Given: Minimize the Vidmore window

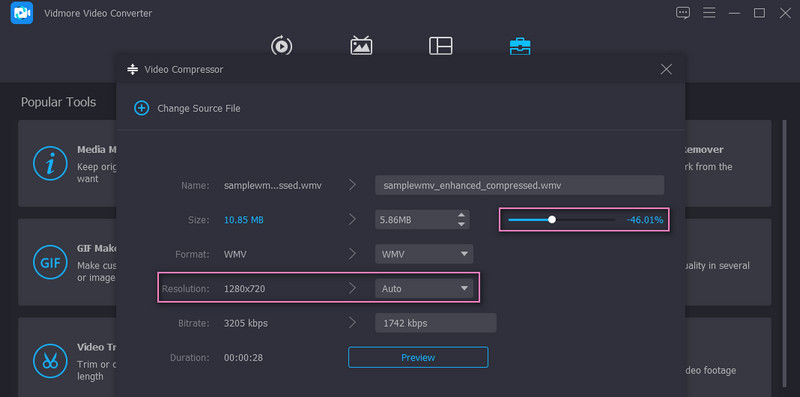Looking at the screenshot, I should pos(734,13).
